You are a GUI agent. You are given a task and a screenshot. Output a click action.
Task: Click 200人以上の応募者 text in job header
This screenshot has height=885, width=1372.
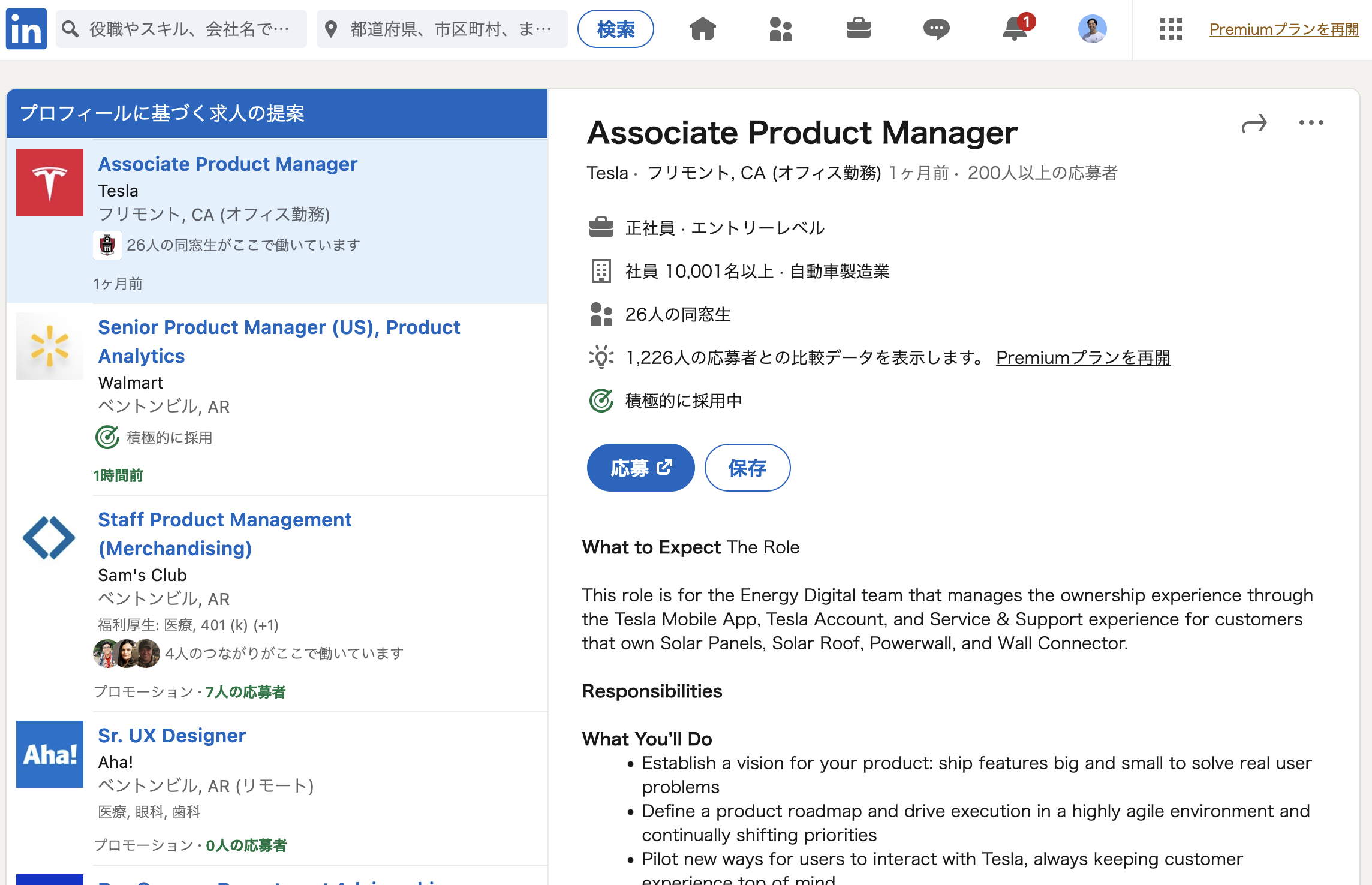[x=1043, y=173]
